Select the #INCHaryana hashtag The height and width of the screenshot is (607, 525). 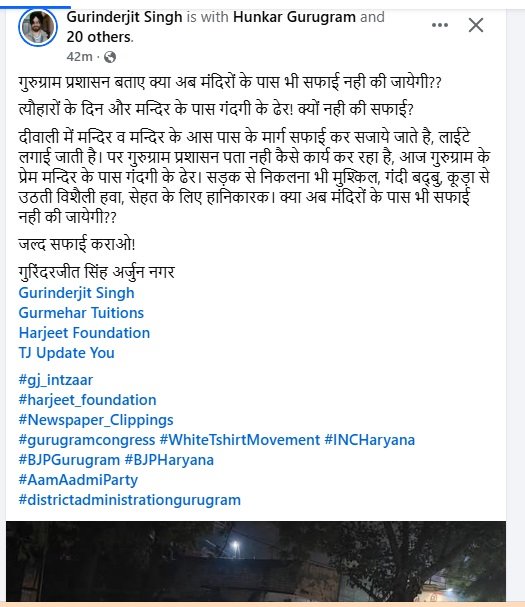[369, 440]
